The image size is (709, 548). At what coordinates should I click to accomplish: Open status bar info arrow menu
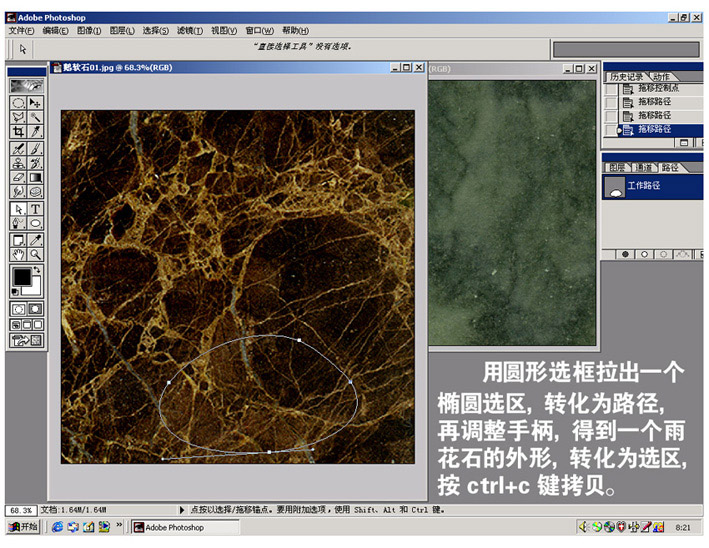pyautogui.click(x=182, y=510)
